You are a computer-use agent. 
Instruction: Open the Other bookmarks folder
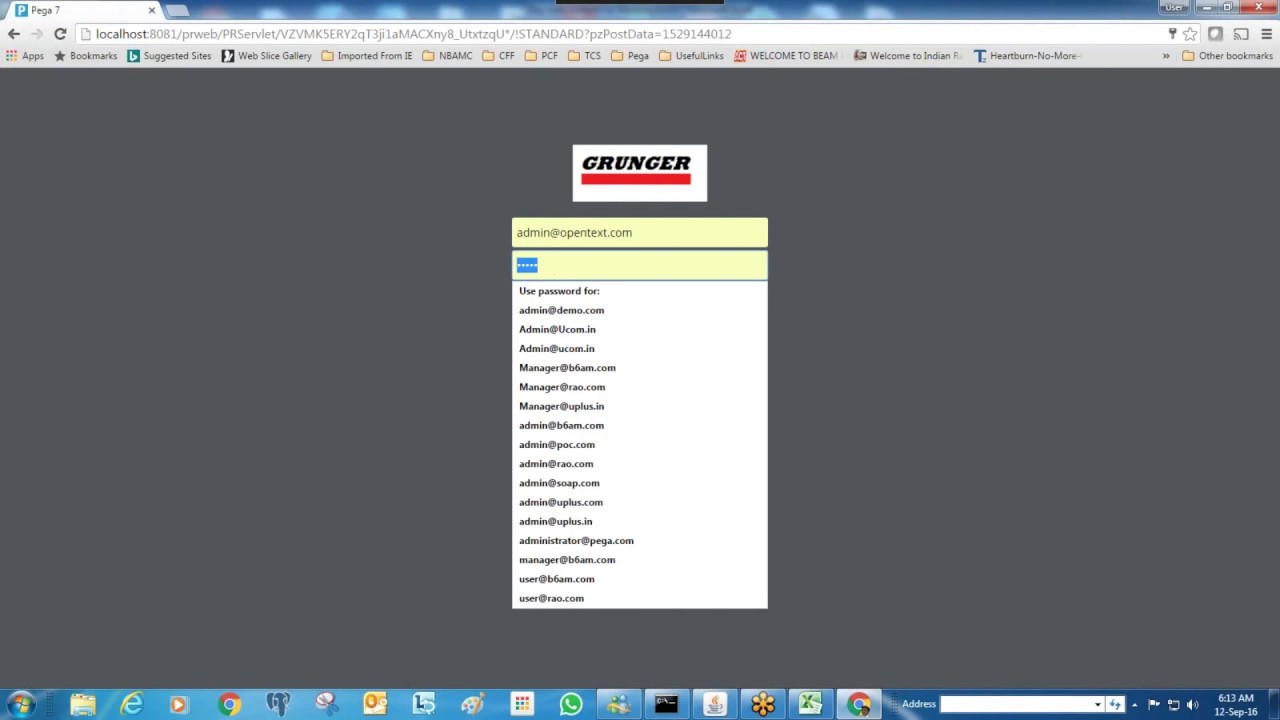point(1227,56)
